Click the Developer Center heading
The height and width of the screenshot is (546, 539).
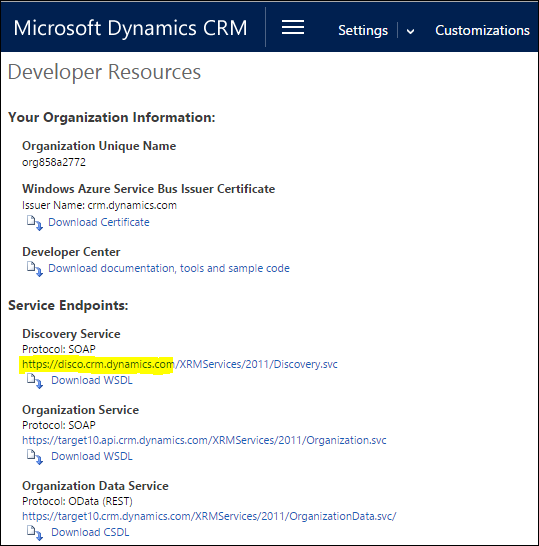(71, 252)
